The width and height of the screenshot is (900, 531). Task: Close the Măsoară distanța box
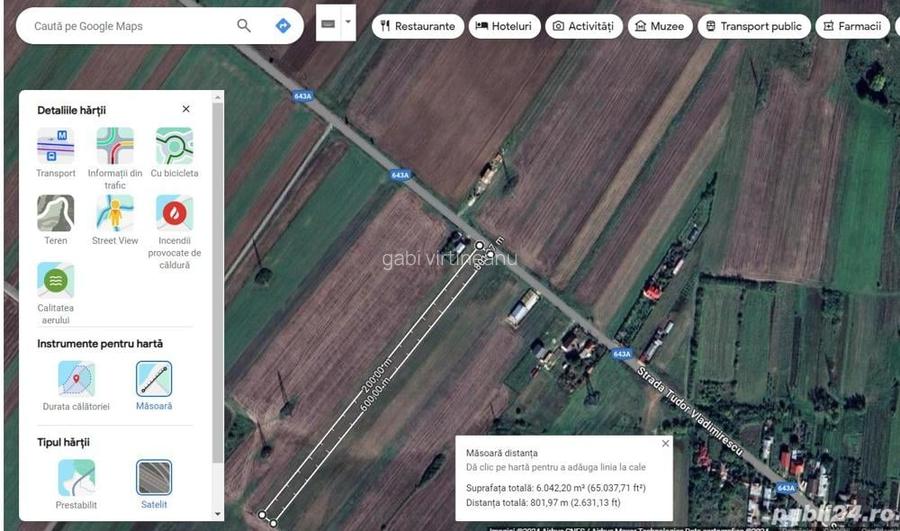pos(665,443)
